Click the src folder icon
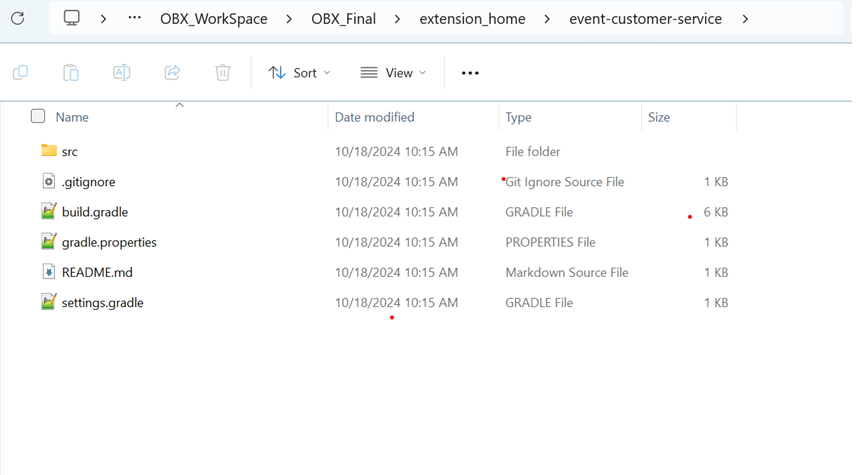This screenshot has width=868, height=475. [x=49, y=151]
